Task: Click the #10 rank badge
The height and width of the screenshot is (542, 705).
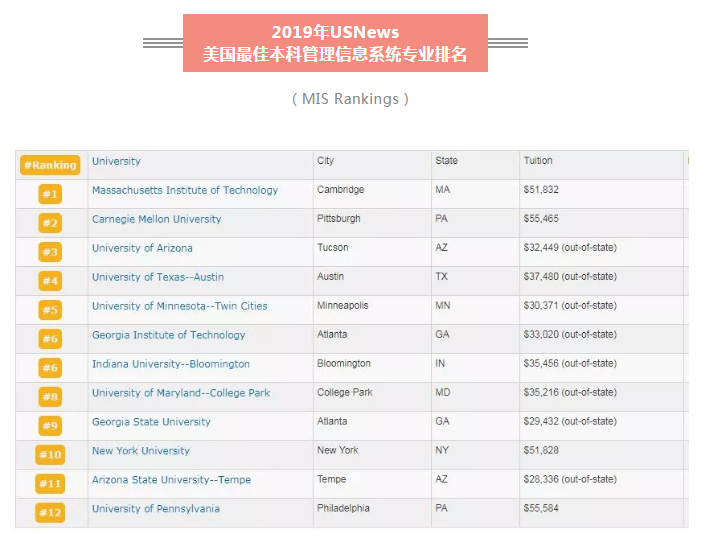Action: coord(50,455)
